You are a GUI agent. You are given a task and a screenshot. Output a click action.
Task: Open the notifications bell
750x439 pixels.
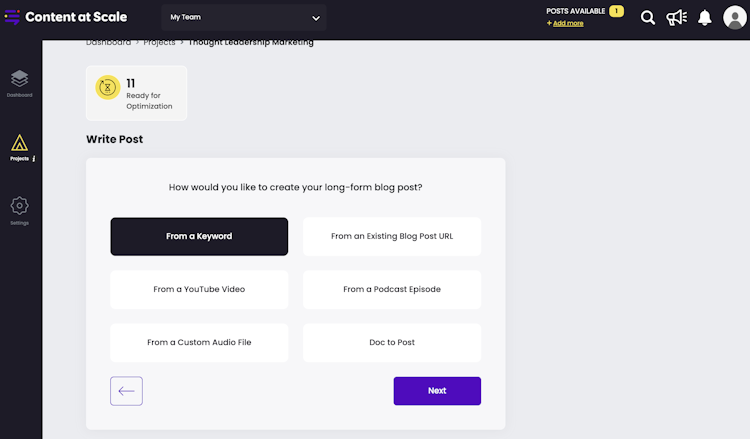point(705,17)
